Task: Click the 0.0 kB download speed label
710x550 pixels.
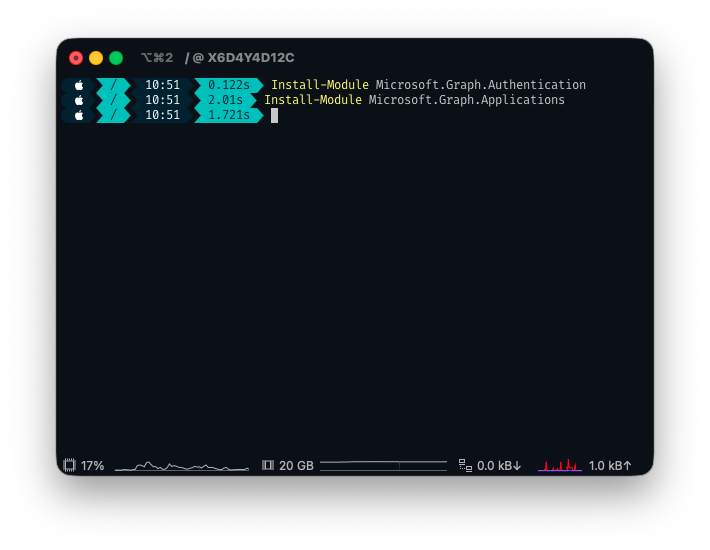Action: pos(499,465)
